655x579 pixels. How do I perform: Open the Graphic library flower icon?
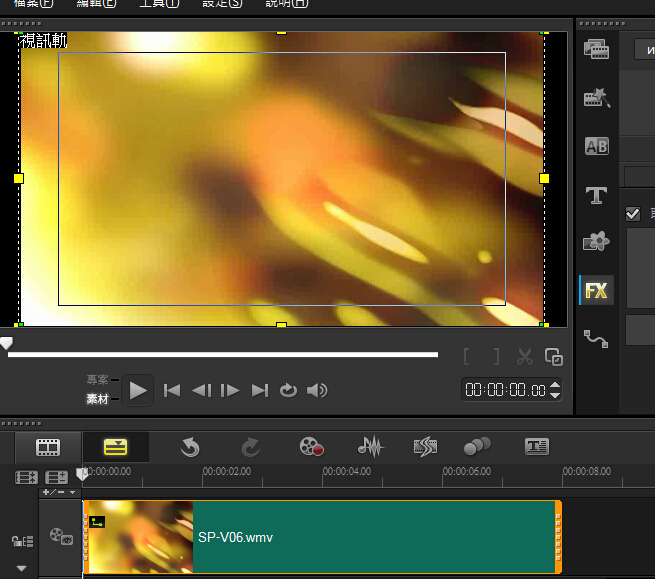[x=596, y=241]
